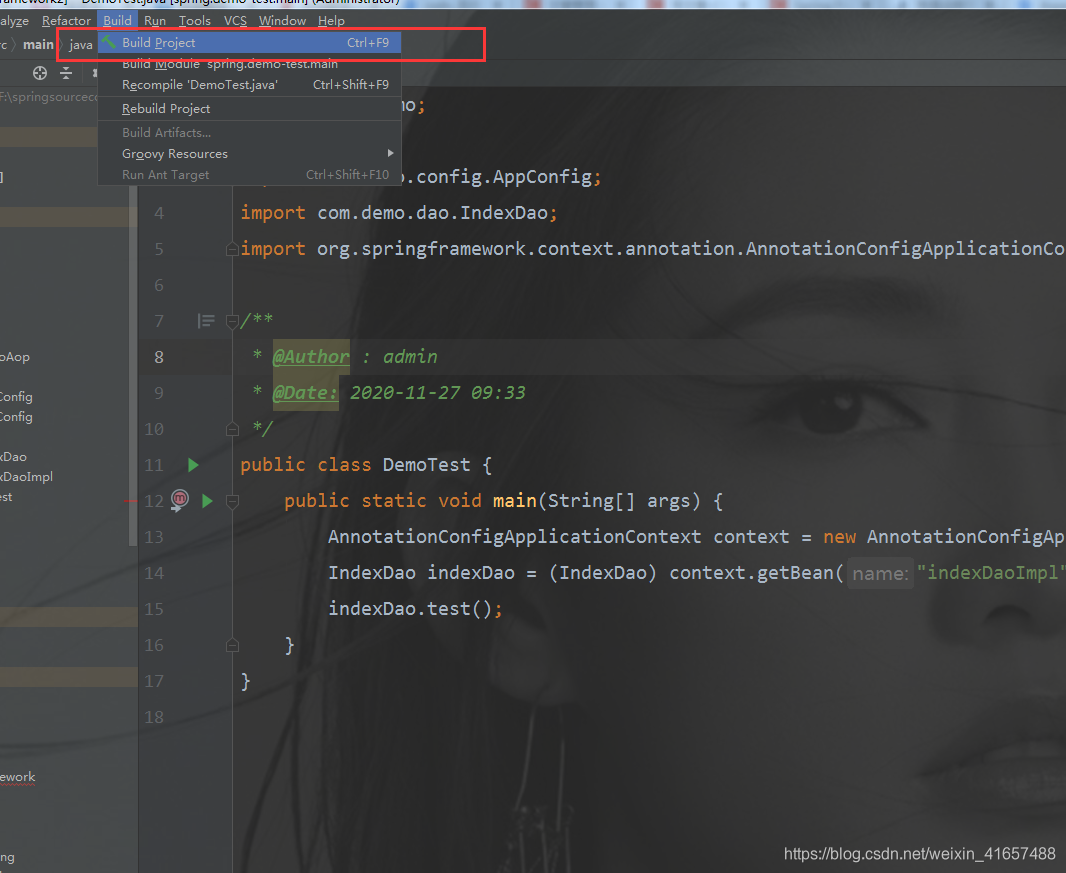Click the @Author tag in the comment
1066x873 pixels.
[311, 357]
